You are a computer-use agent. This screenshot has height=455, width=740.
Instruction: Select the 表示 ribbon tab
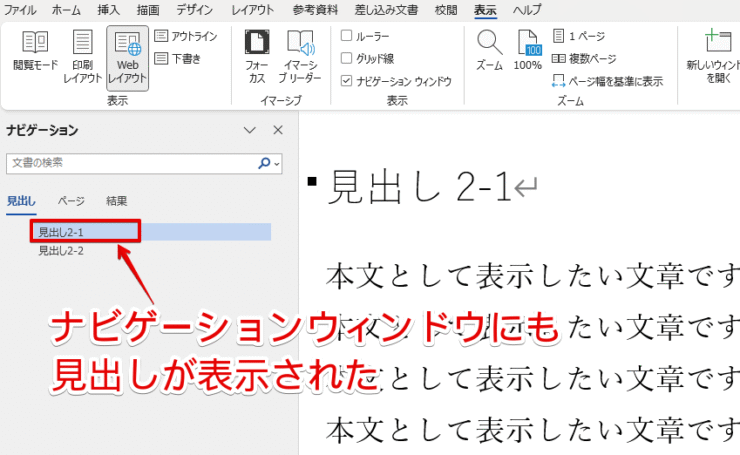point(485,10)
